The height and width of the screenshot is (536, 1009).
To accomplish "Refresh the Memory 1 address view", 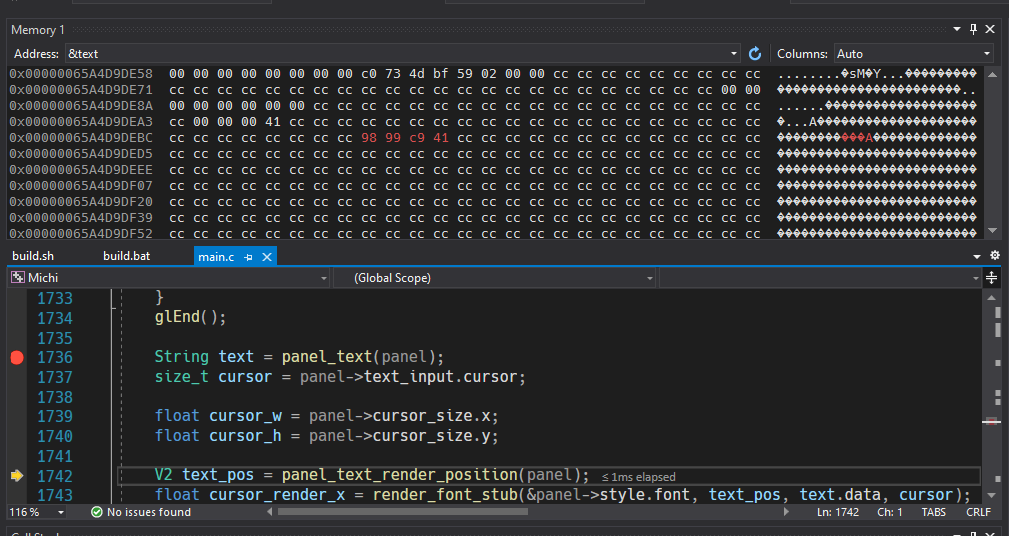I will tap(755, 53).
